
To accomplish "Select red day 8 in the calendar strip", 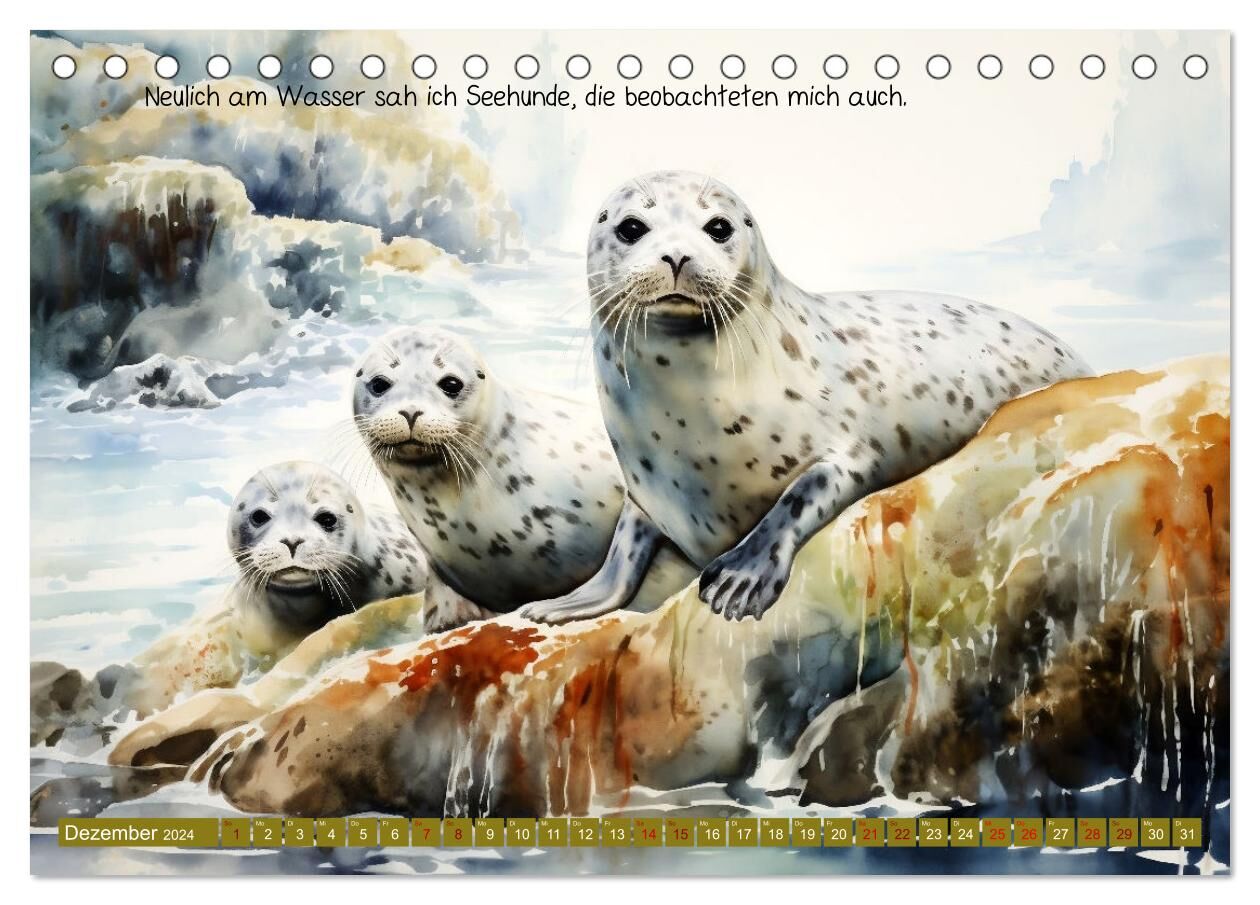I will point(458,834).
